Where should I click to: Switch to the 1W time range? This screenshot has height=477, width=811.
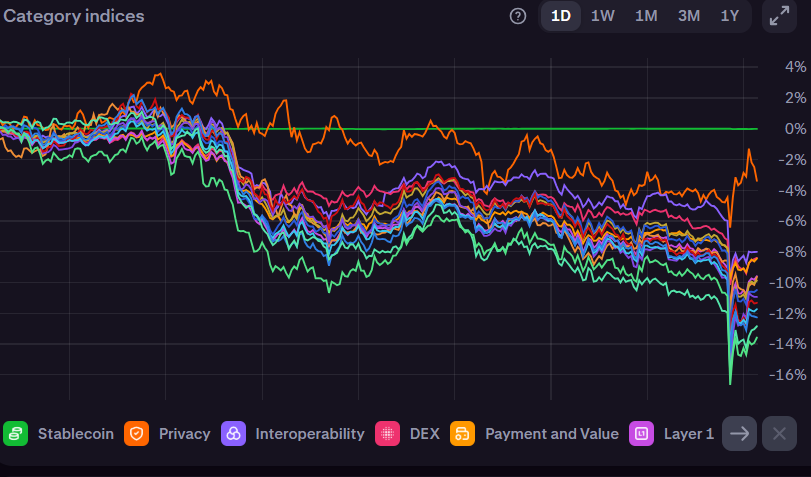point(603,16)
